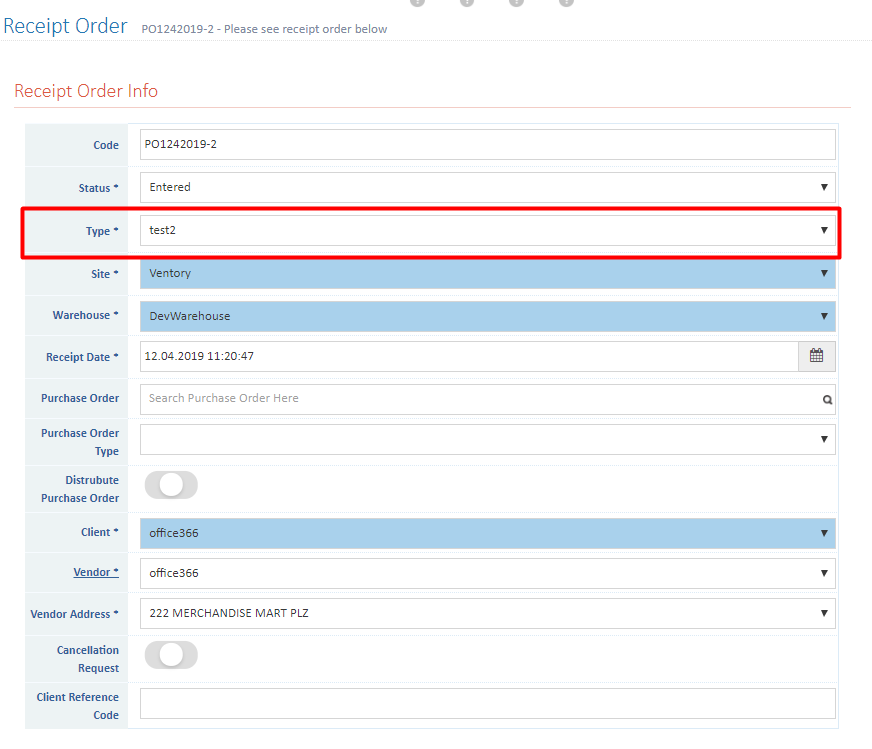Open the empty Purchase Order Type dropdown
The width and height of the screenshot is (872, 749).
[x=824, y=441]
